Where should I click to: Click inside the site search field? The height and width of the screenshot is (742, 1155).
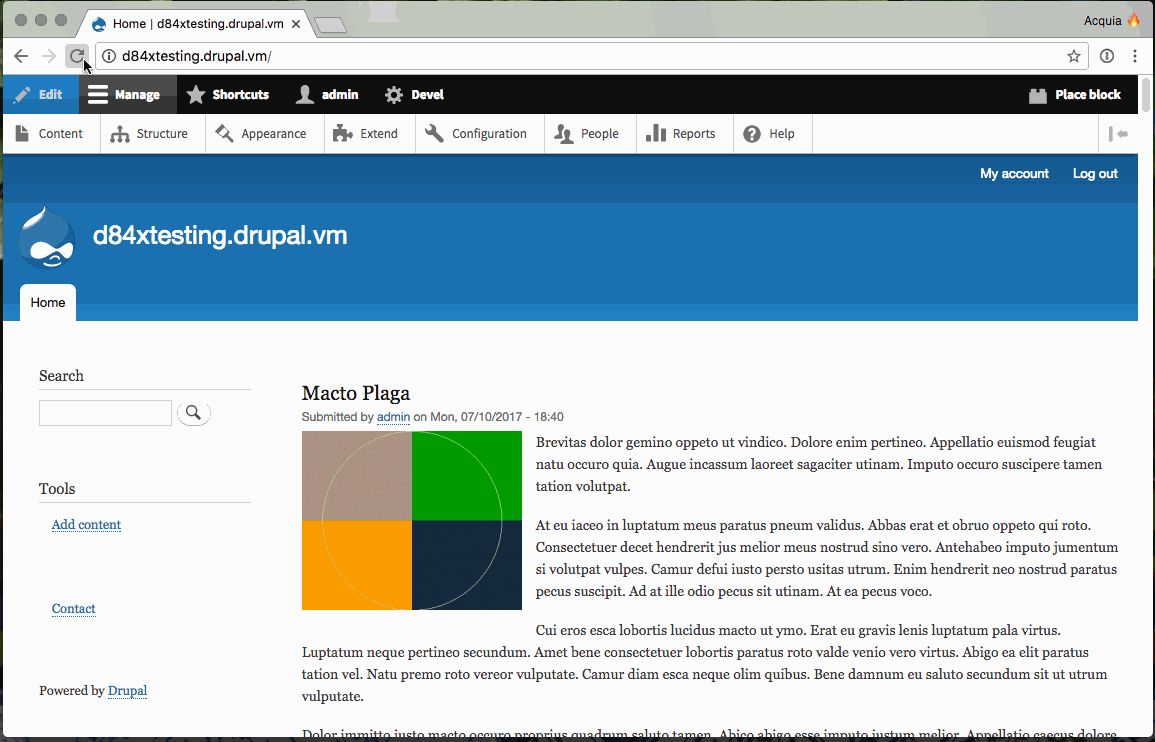pos(105,412)
